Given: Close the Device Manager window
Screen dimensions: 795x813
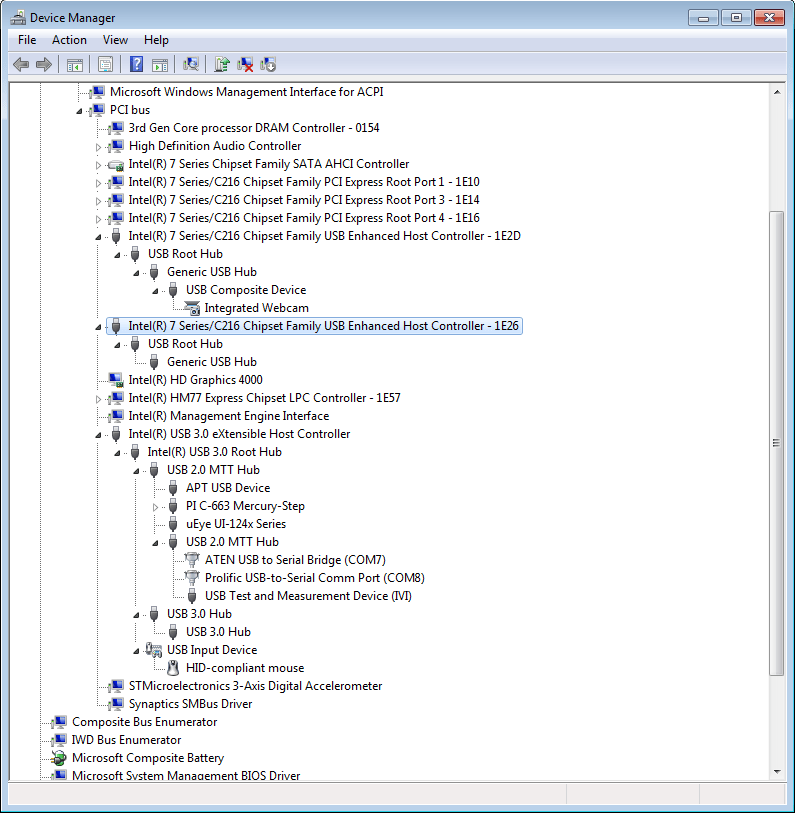Looking at the screenshot, I should click(x=769, y=18).
